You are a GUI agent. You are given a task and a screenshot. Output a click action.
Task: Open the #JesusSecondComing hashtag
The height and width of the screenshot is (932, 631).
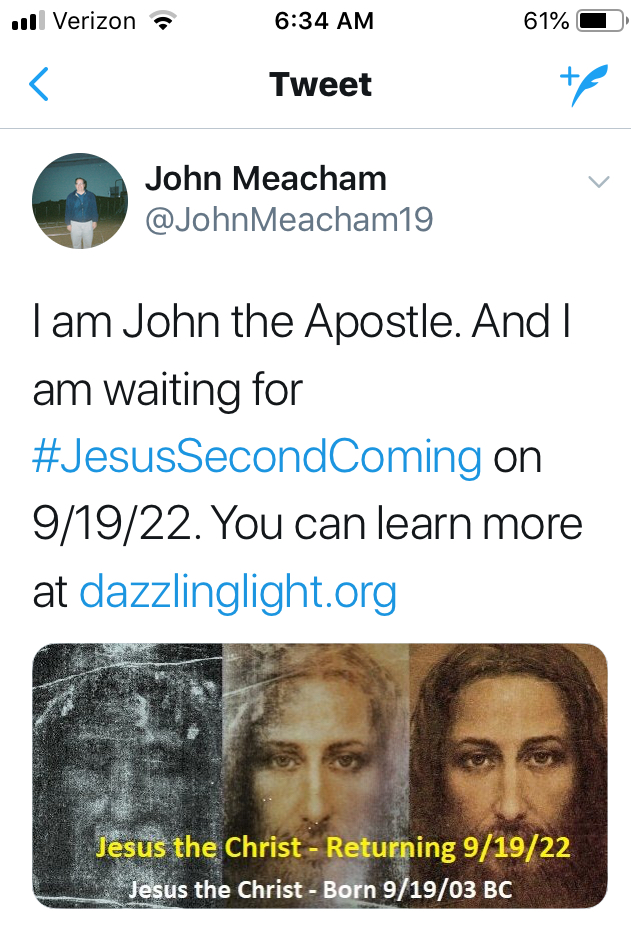(x=257, y=457)
